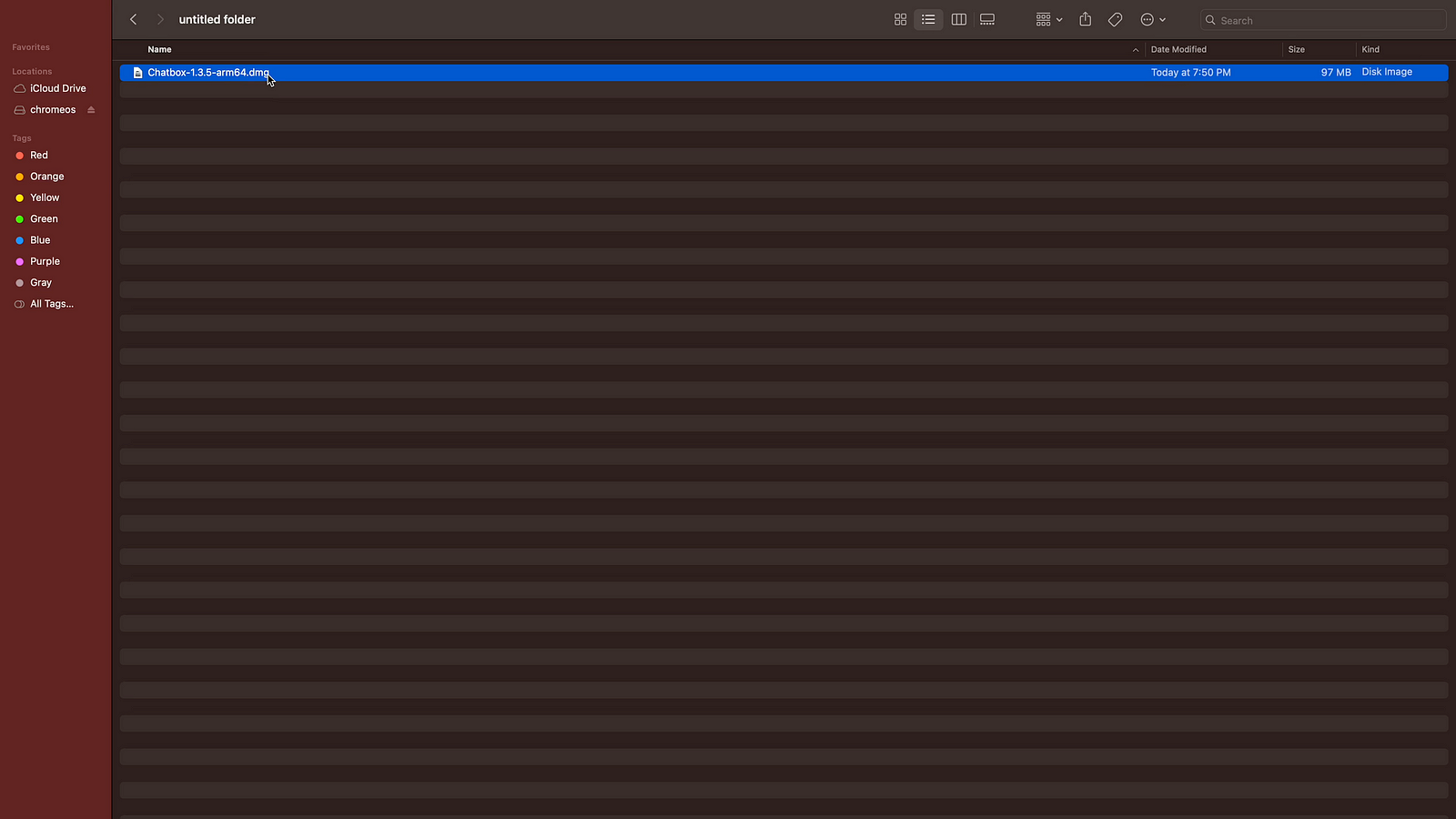Select the Chatbox-1.3.5-arm64.dmg file
The height and width of the screenshot is (819, 1456).
(x=208, y=72)
